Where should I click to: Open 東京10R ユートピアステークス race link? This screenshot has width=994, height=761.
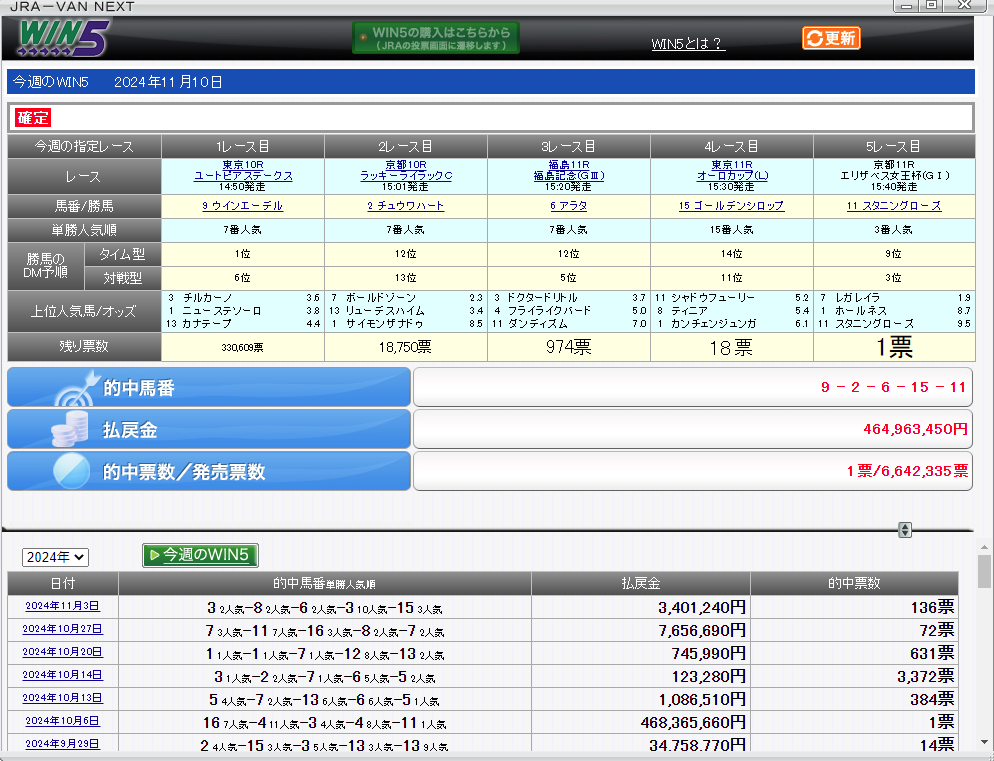(243, 170)
